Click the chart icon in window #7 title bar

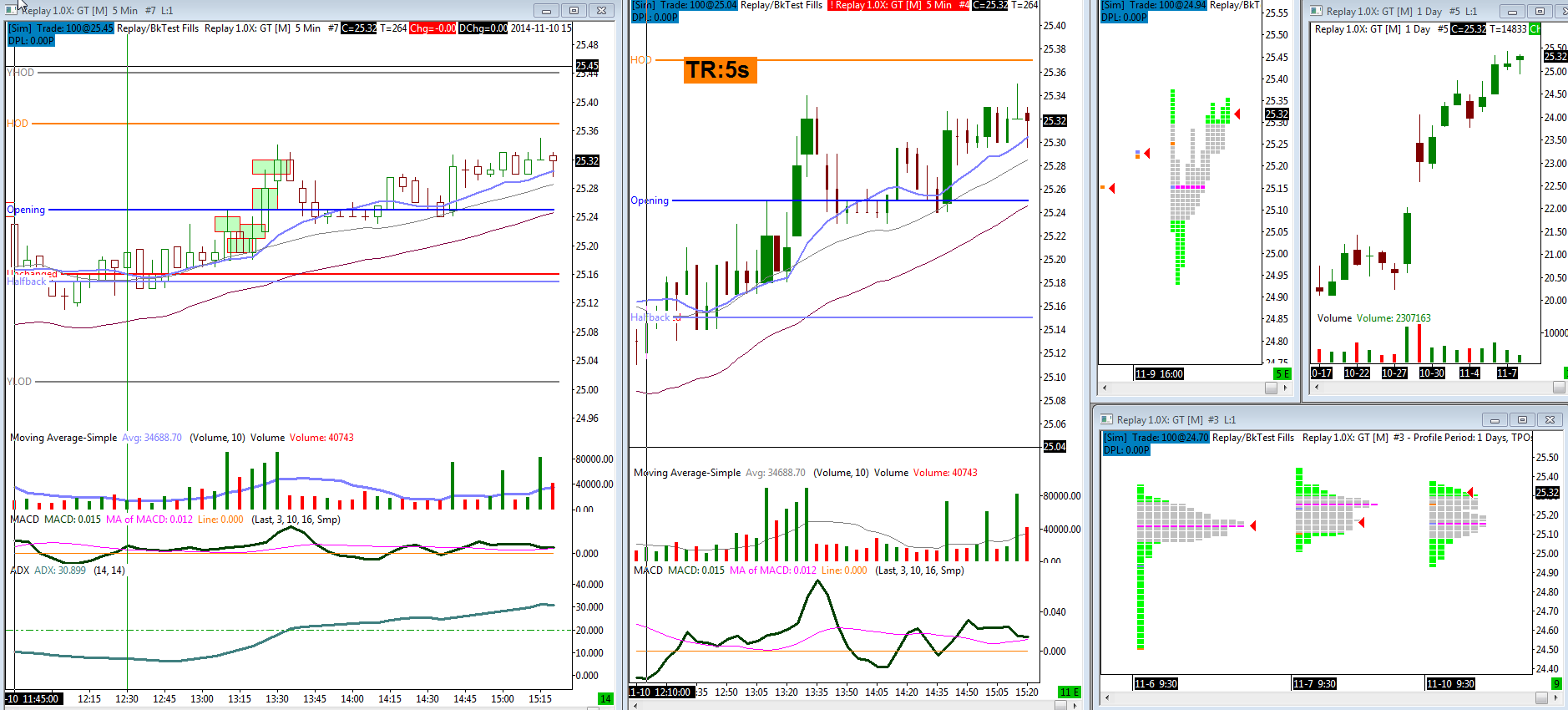(12, 10)
